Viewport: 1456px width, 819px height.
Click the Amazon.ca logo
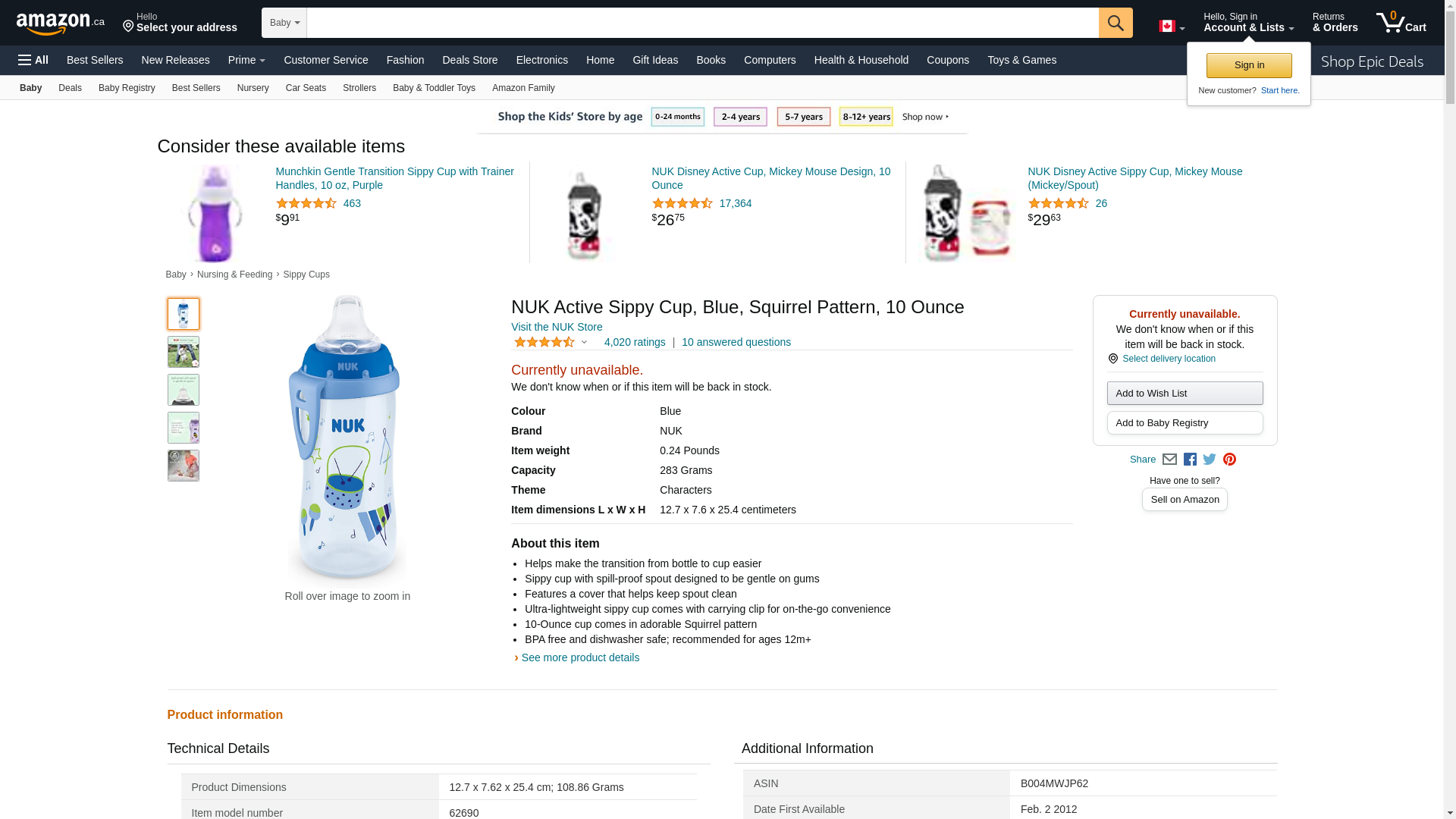click(60, 24)
